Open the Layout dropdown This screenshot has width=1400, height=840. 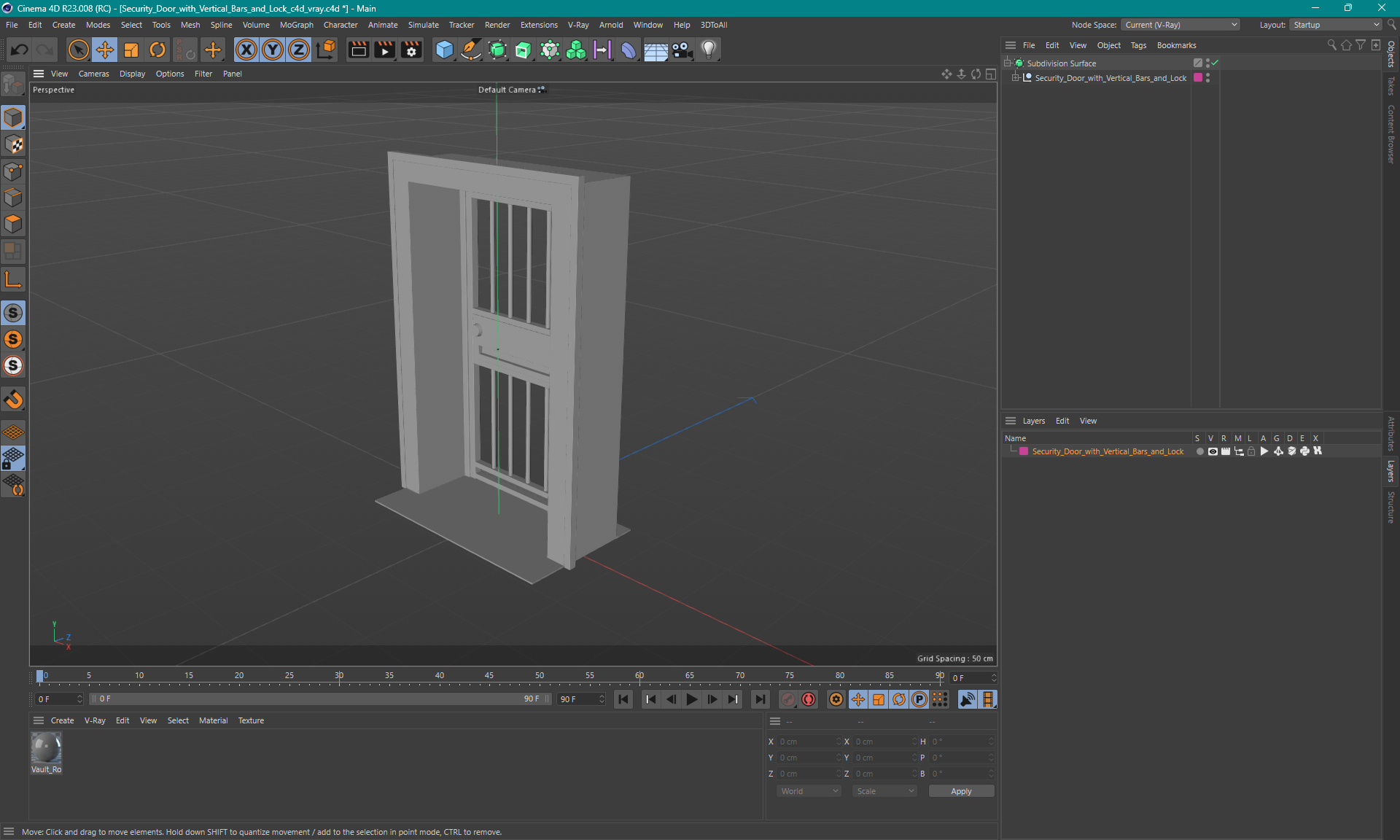click(1336, 25)
